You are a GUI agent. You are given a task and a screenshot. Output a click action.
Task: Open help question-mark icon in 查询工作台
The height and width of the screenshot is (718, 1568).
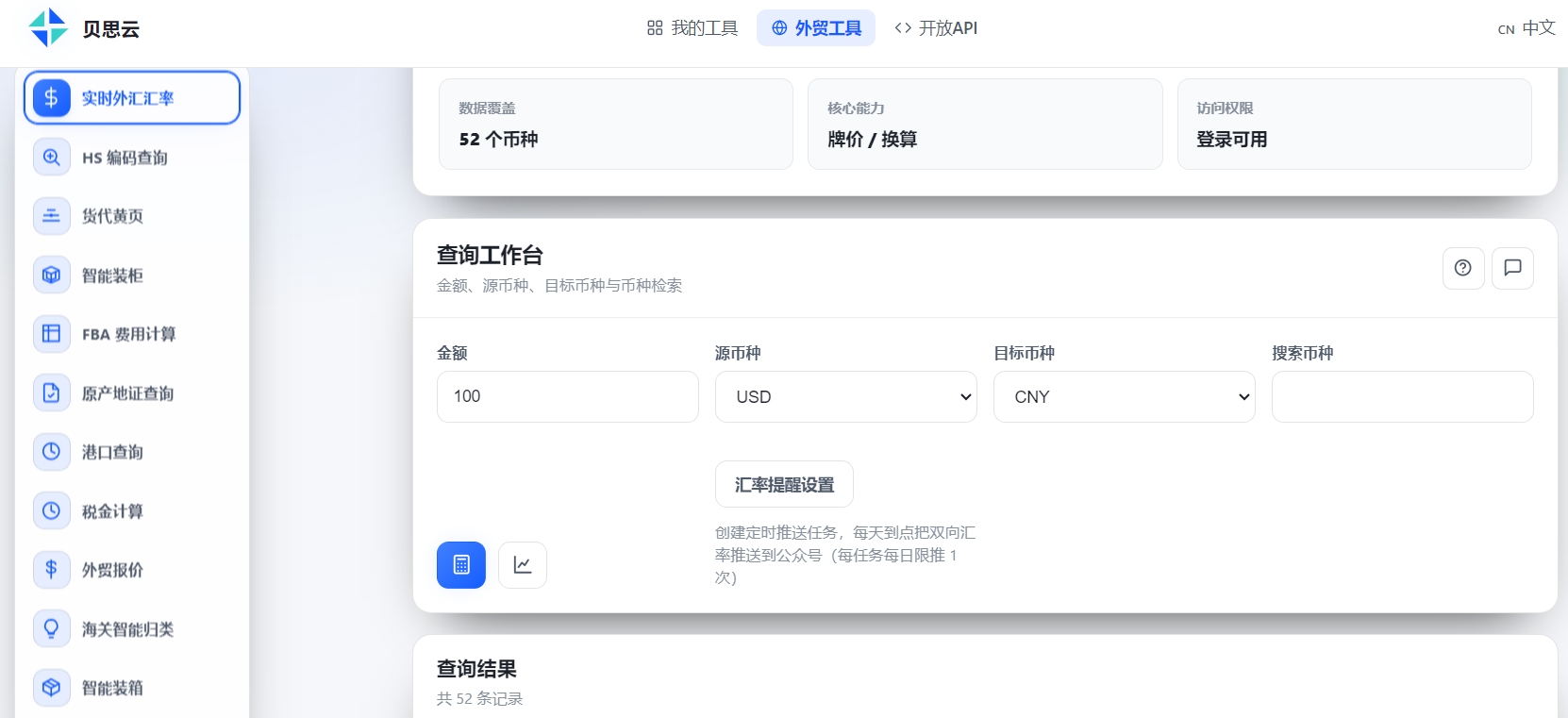[1463, 268]
